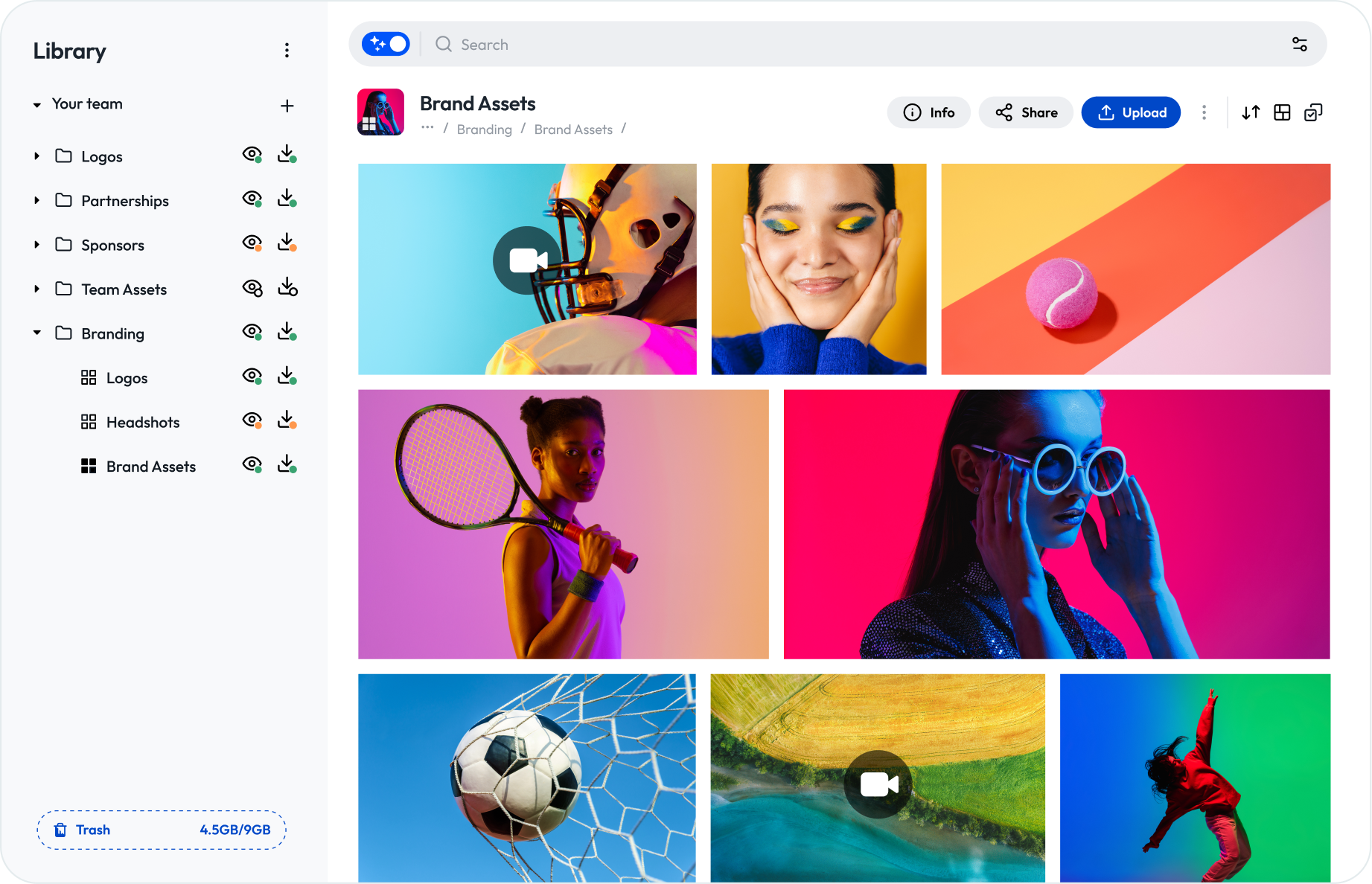Switch the grid layout view icon
This screenshot has width=1372, height=884.
(1282, 112)
